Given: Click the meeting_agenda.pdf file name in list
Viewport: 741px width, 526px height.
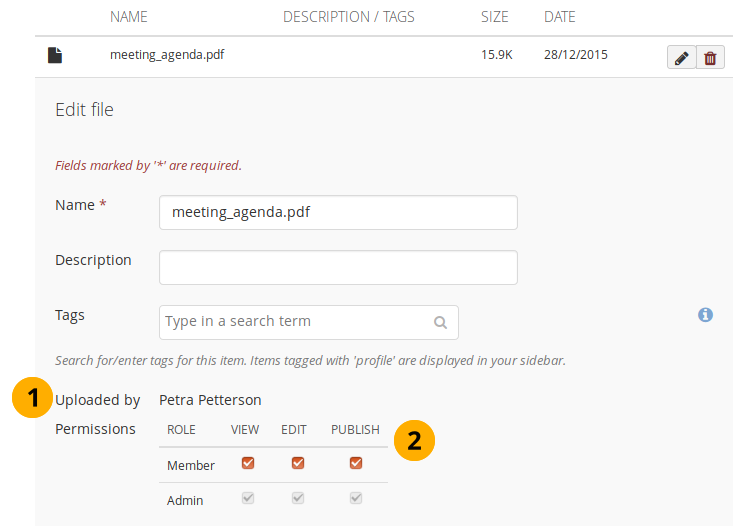Looking at the screenshot, I should pos(167,55).
